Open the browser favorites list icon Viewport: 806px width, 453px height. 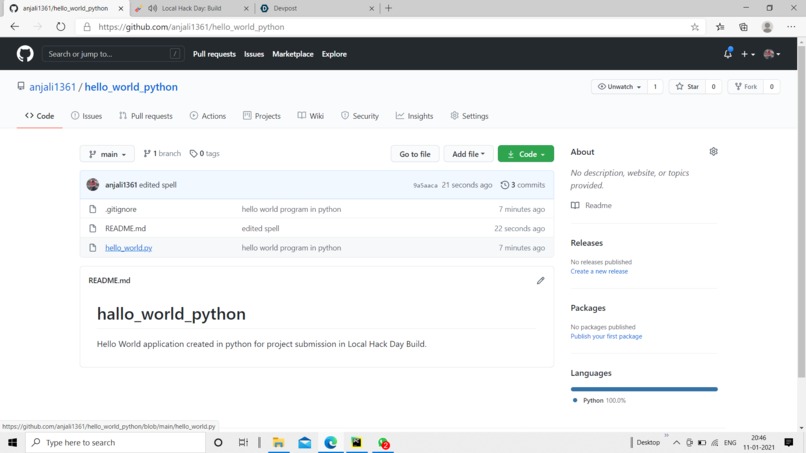[x=720, y=27]
